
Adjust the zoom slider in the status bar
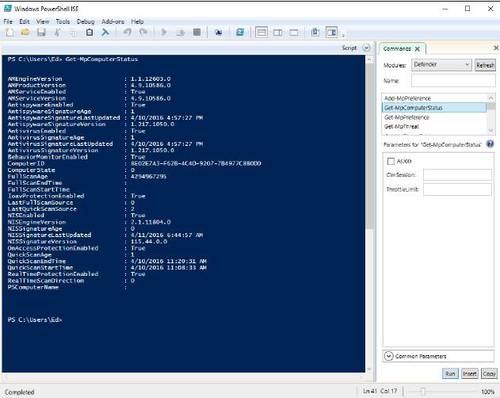click(423, 391)
